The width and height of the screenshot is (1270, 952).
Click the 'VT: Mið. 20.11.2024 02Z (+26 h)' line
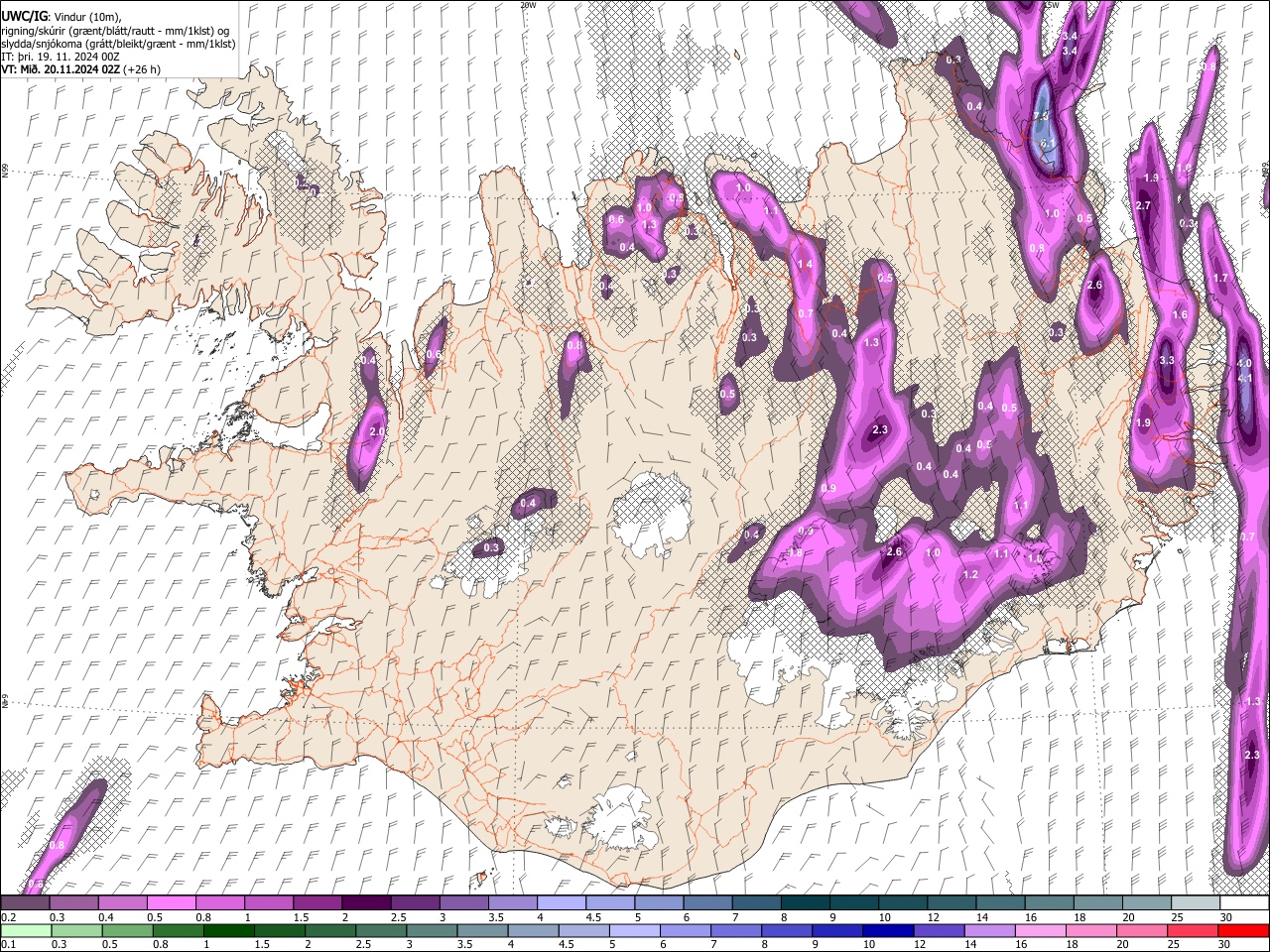click(x=81, y=69)
